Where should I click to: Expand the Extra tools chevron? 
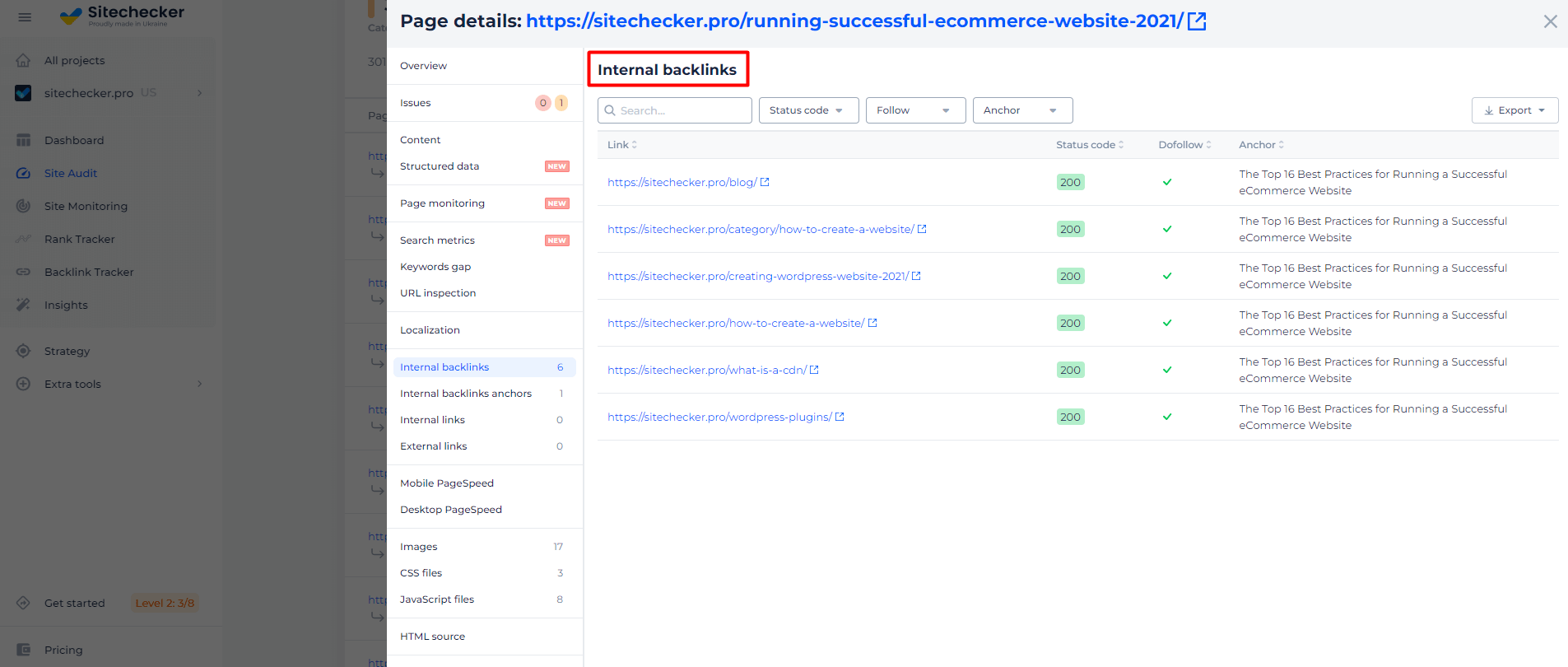[x=199, y=384]
